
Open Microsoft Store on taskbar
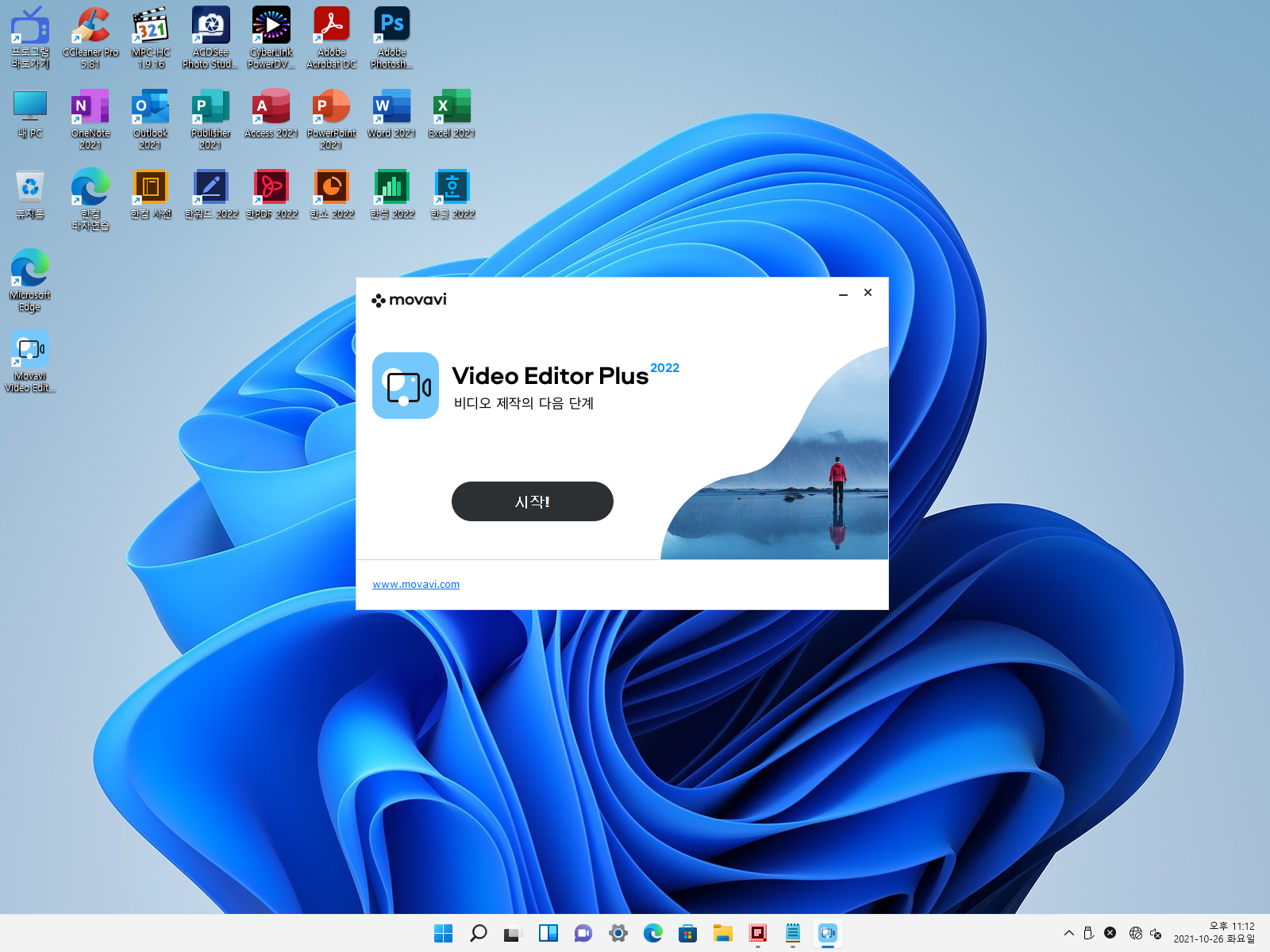[688, 933]
